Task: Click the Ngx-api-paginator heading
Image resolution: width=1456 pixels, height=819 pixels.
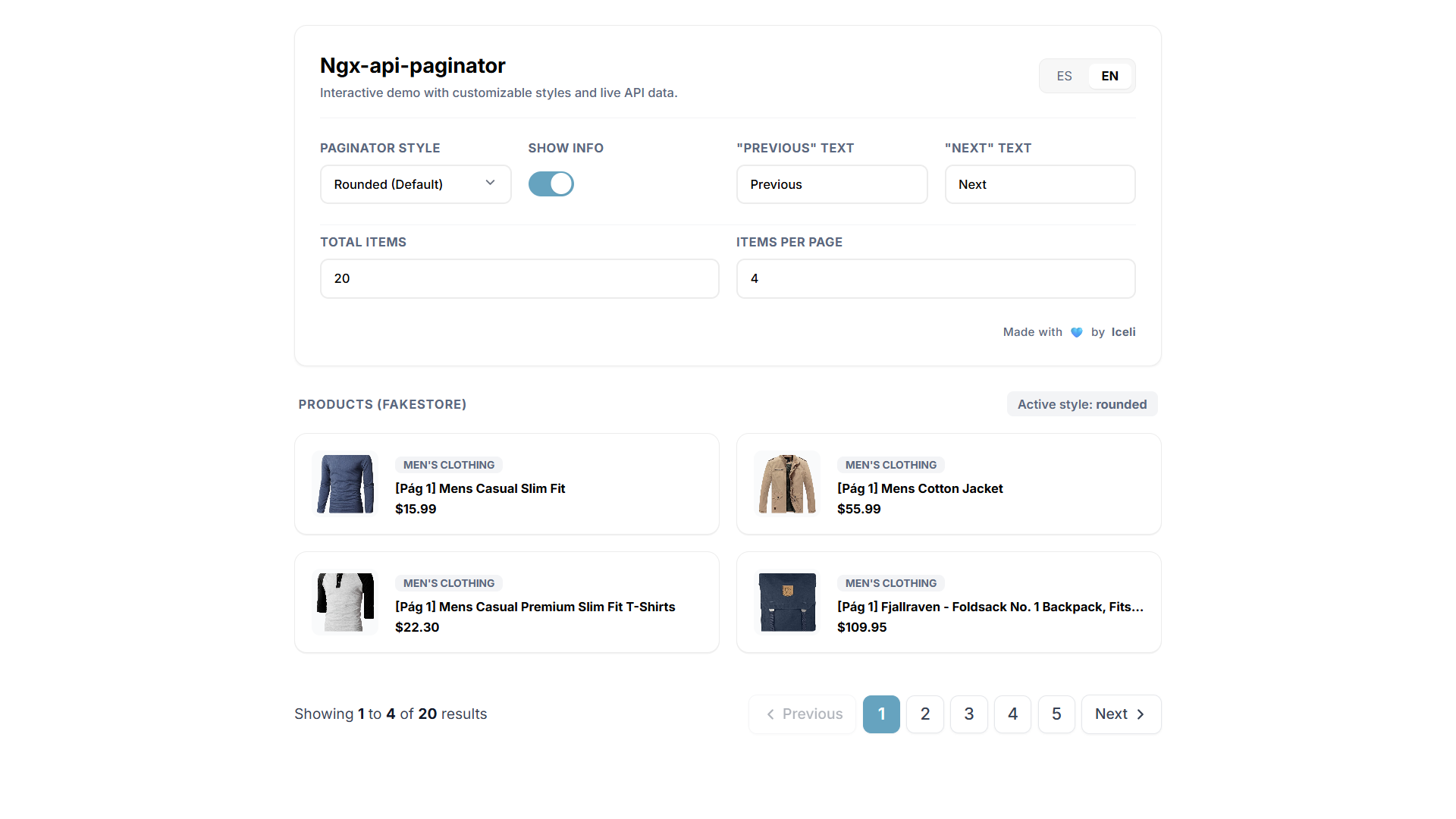Action: (x=413, y=66)
